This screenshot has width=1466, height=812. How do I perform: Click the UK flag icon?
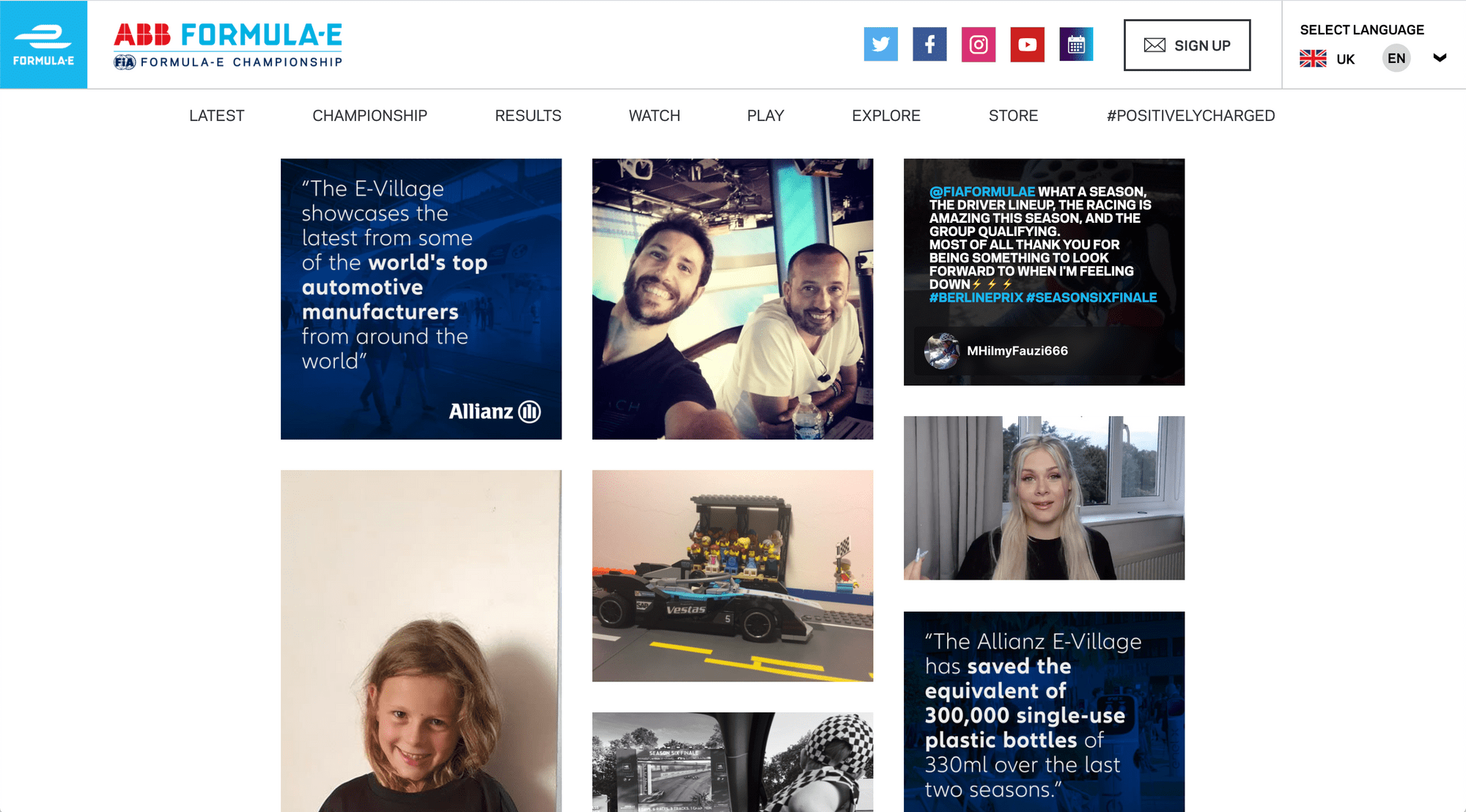1313,59
